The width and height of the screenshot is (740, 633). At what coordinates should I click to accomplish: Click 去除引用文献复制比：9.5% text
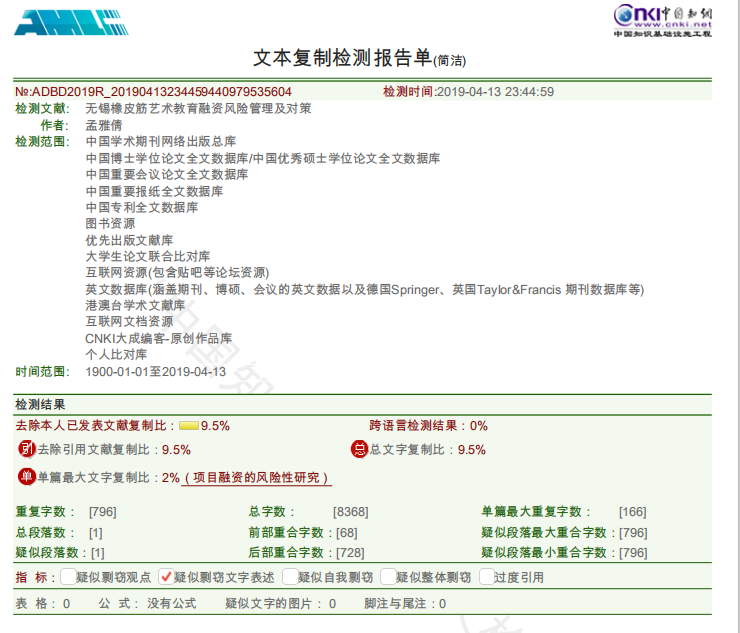114,449
